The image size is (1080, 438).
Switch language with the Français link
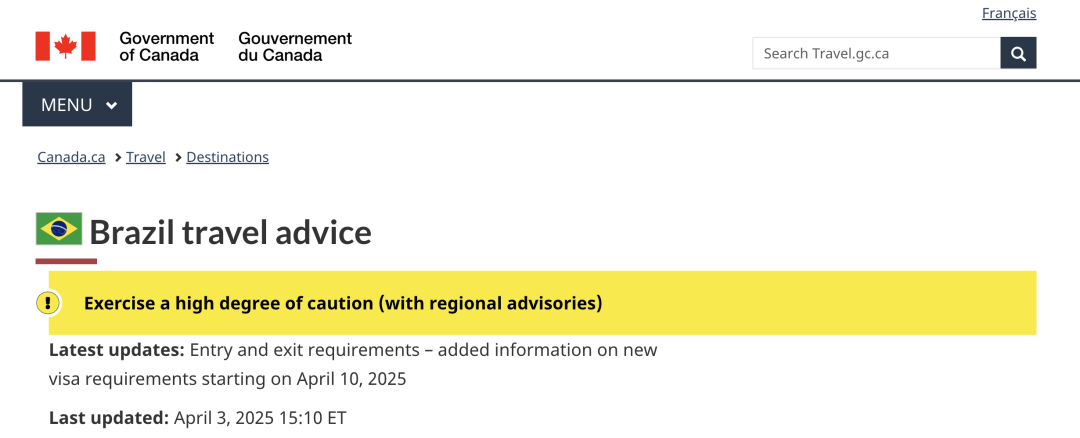(1009, 13)
